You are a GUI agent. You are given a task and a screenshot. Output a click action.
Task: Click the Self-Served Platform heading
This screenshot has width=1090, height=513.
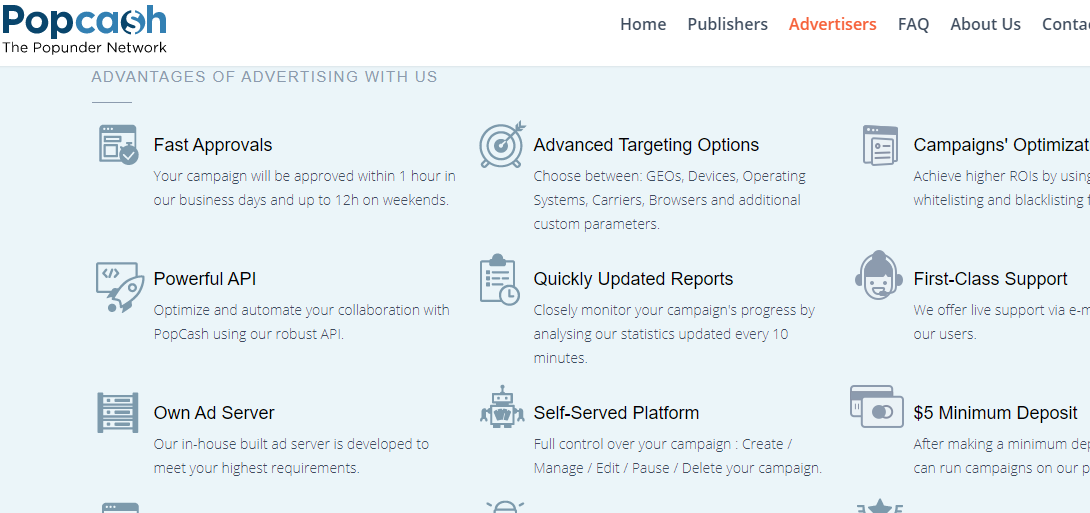tap(616, 413)
